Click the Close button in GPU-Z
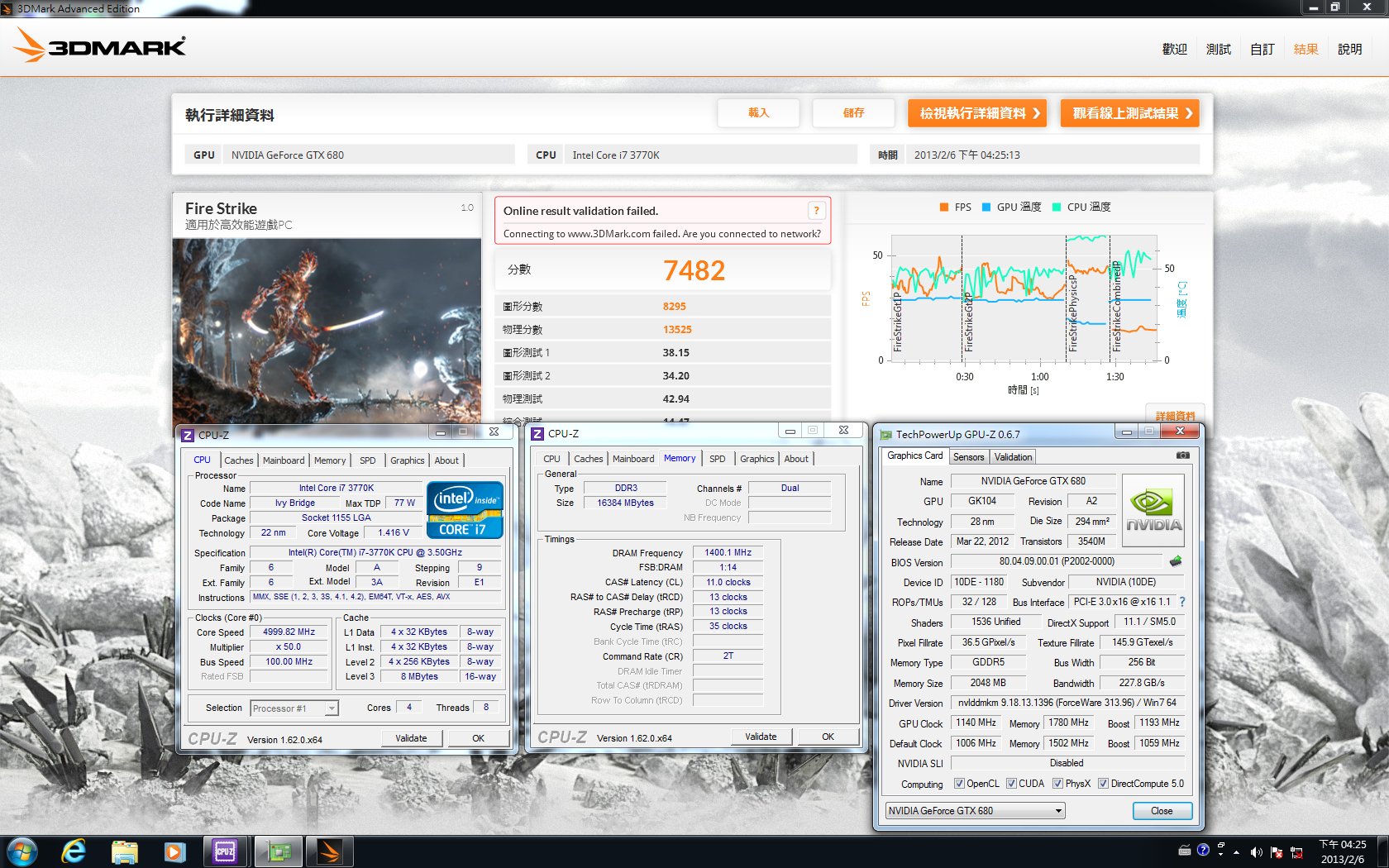This screenshot has width=1389, height=868. (x=1162, y=811)
